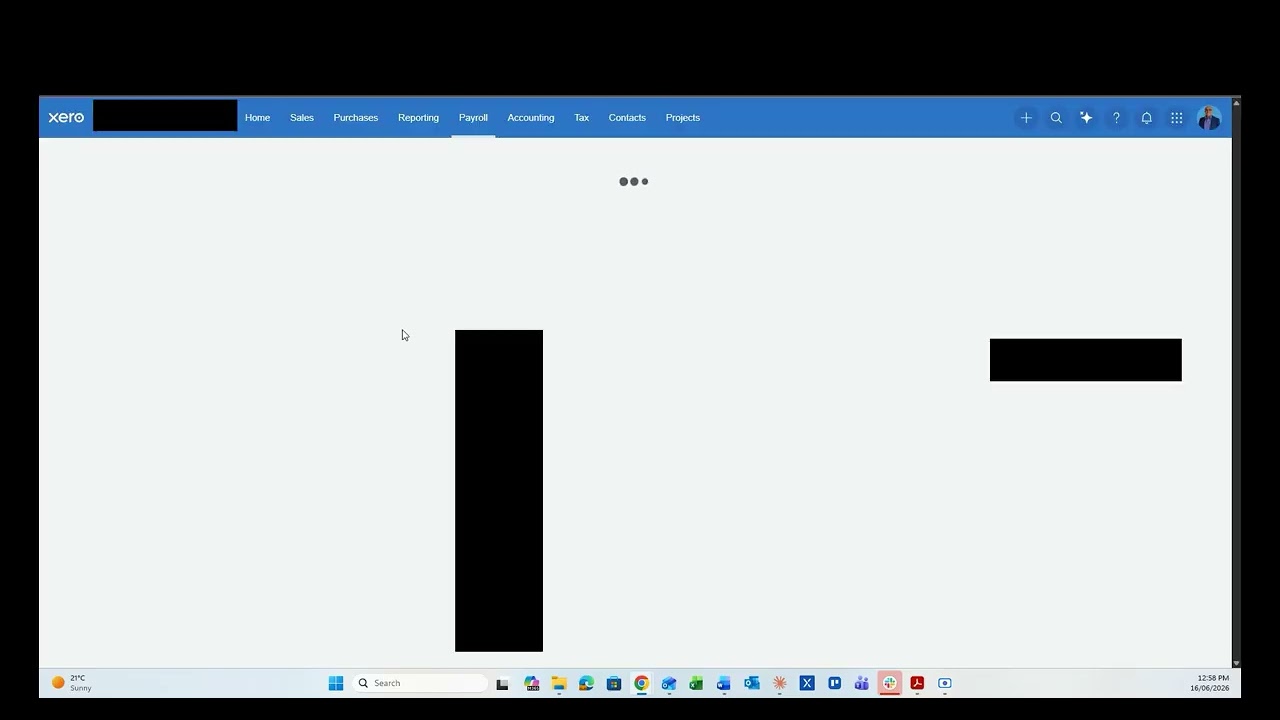Screen dimensions: 1280x720
Task: Switch to Google Chrome on taskbar
Action: pyautogui.click(x=641, y=683)
